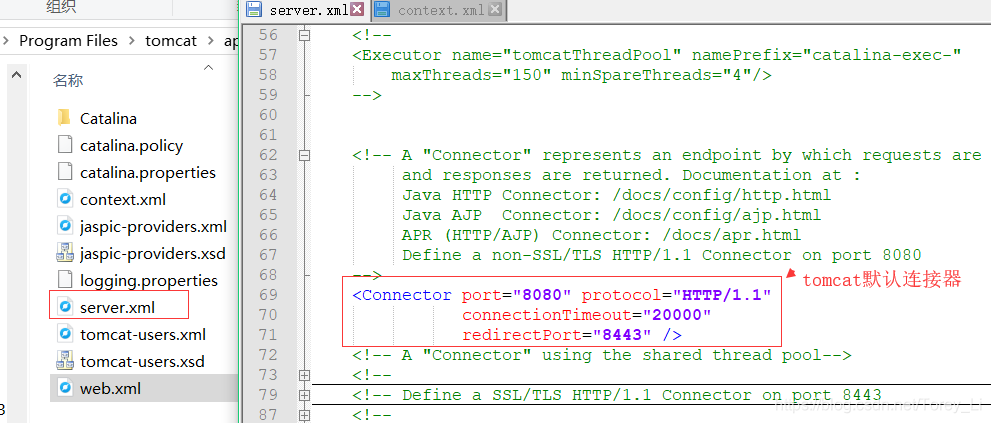This screenshot has height=423, width=991.
Task: Click line number 69 in the editor
Action: [x=268, y=295]
